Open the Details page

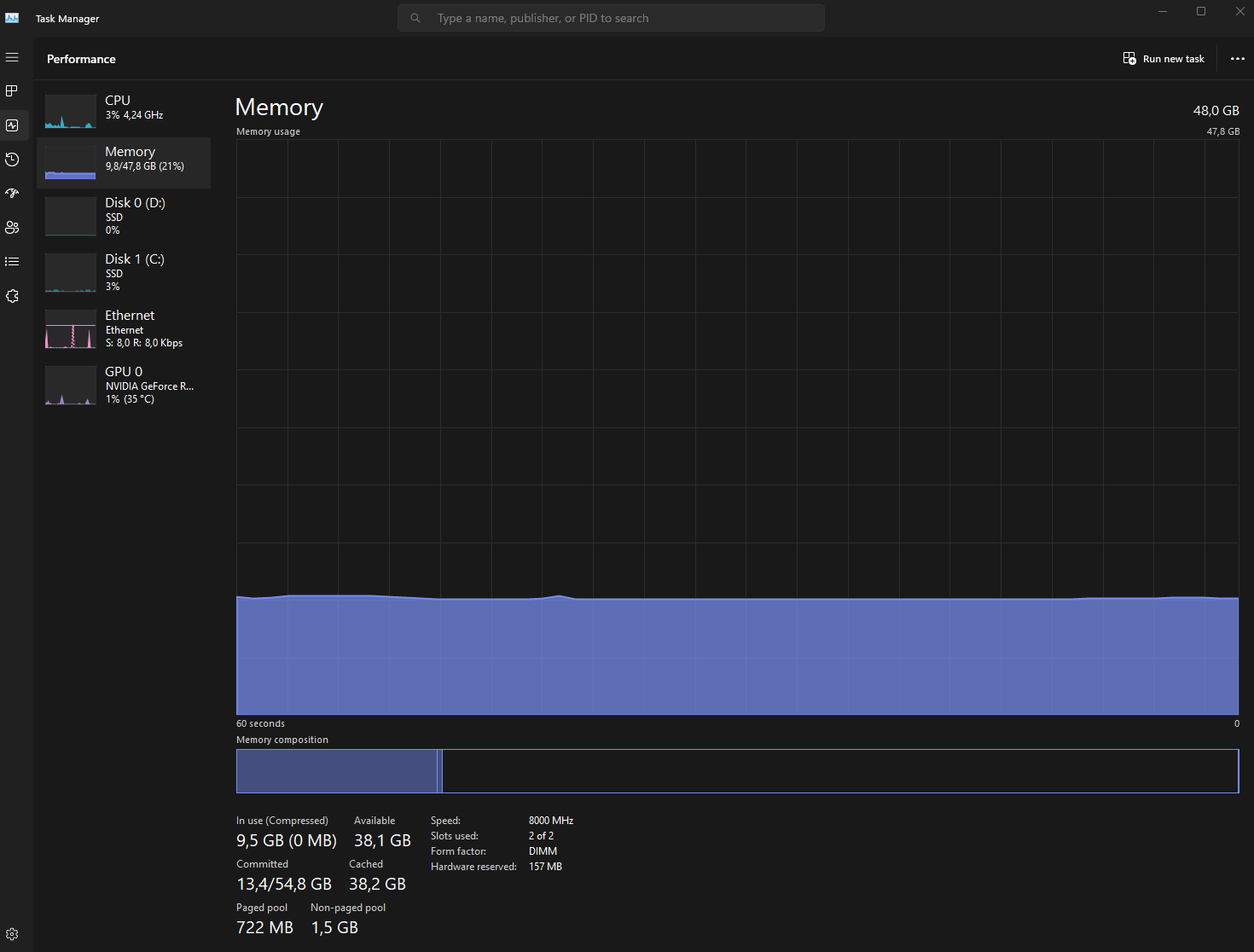(x=12, y=262)
